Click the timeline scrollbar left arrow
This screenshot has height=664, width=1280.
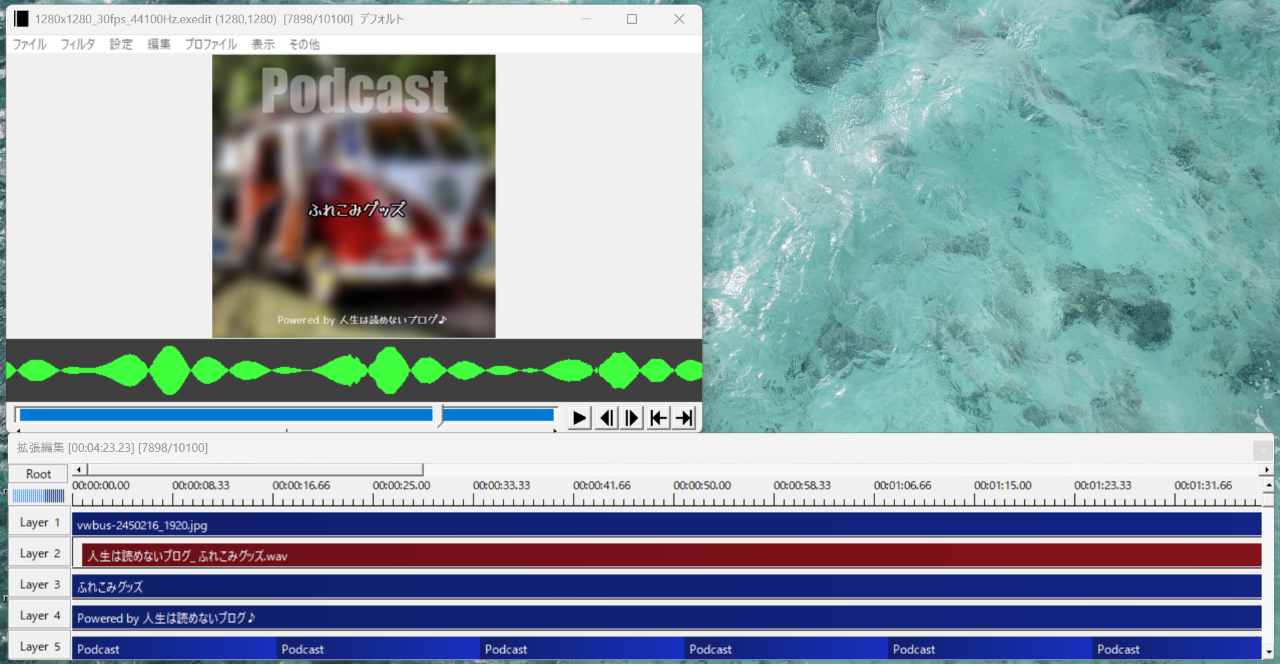click(x=80, y=469)
